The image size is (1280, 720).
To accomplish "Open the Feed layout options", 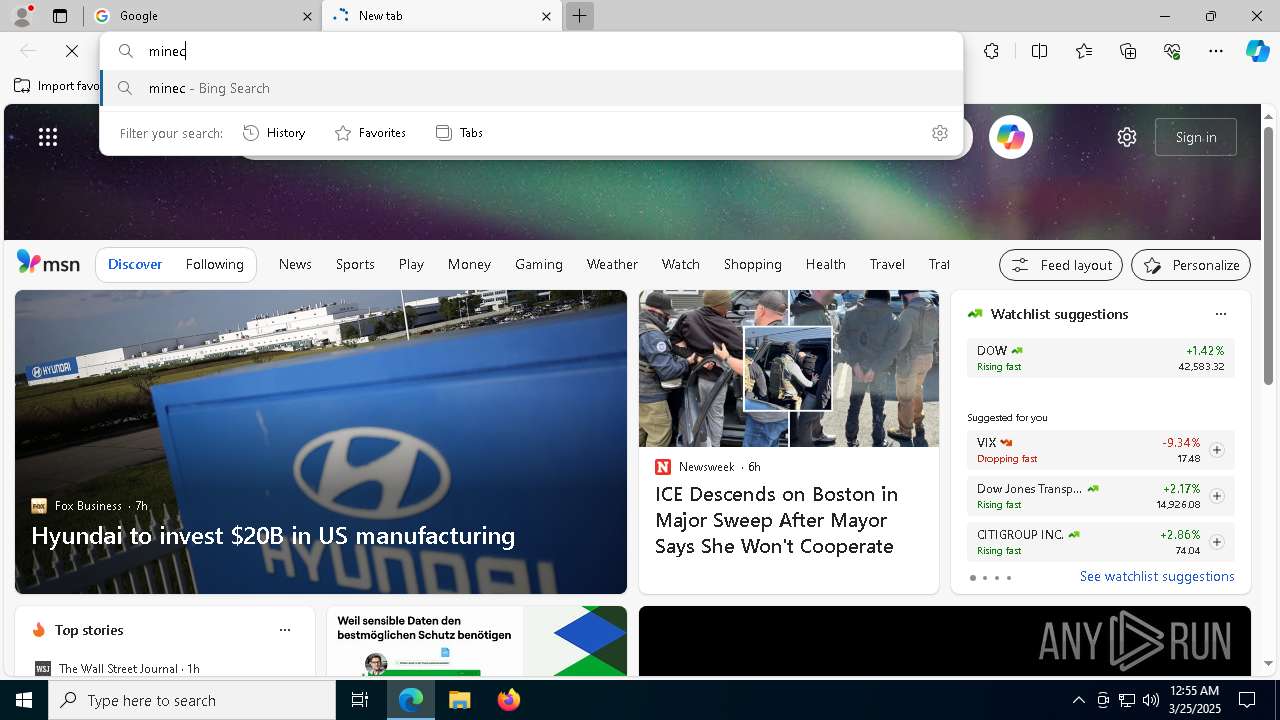I will (x=1061, y=265).
